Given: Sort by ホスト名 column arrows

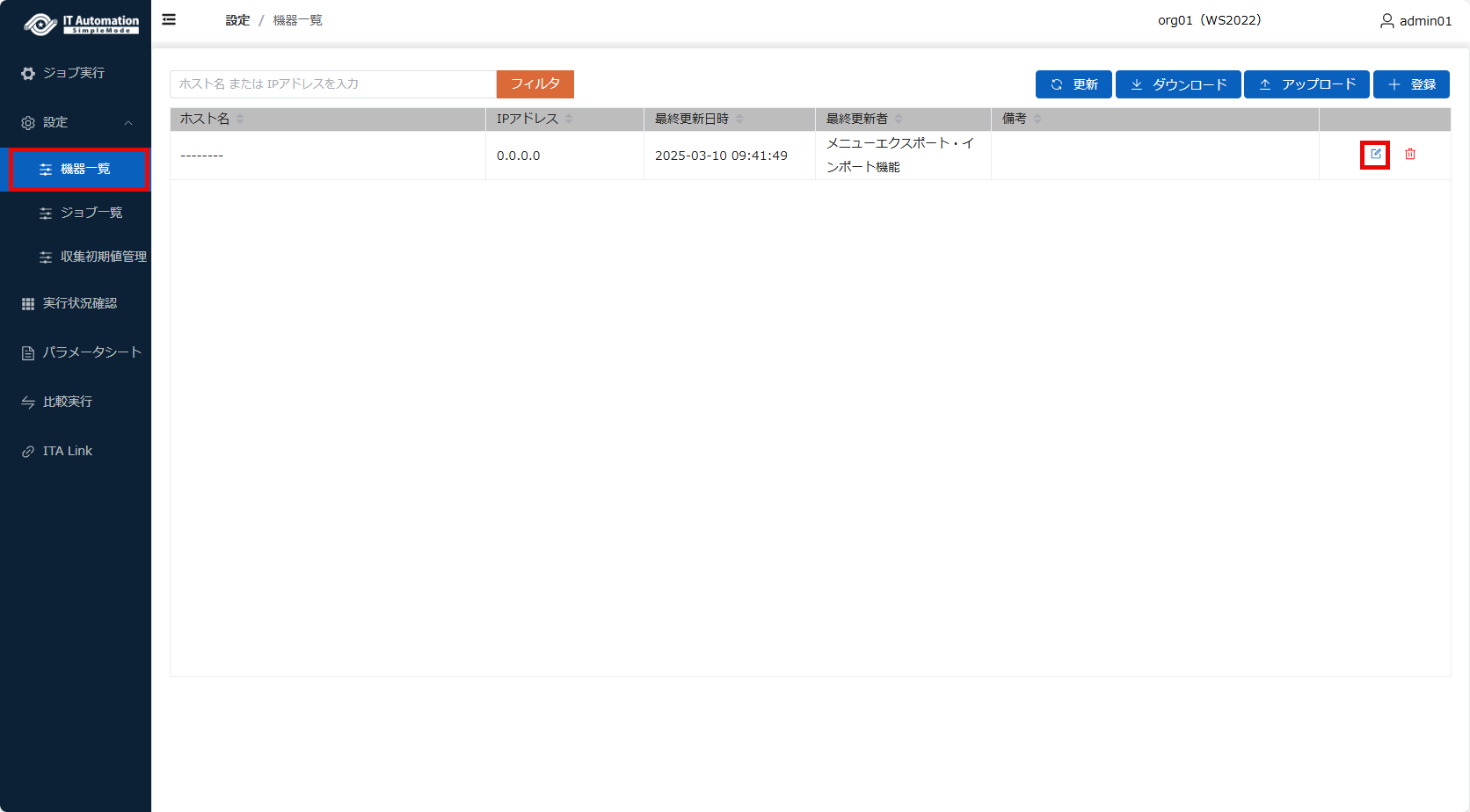Looking at the screenshot, I should click(240, 119).
